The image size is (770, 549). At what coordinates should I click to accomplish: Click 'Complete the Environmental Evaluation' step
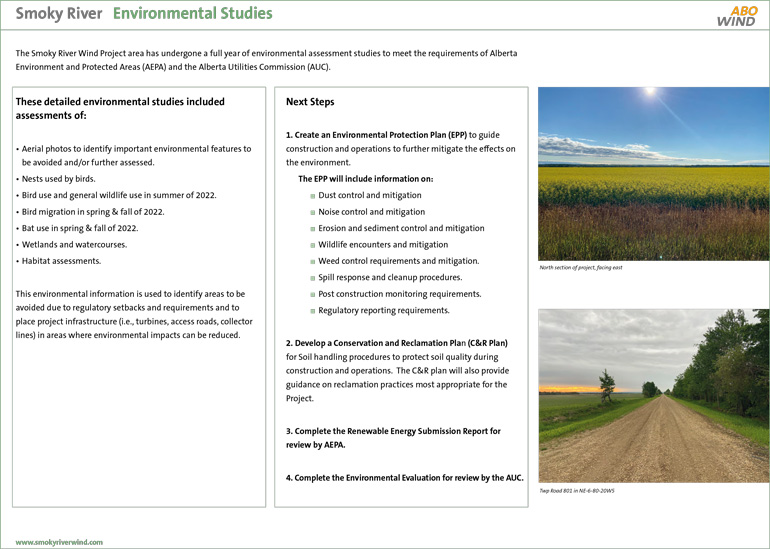(x=405, y=477)
